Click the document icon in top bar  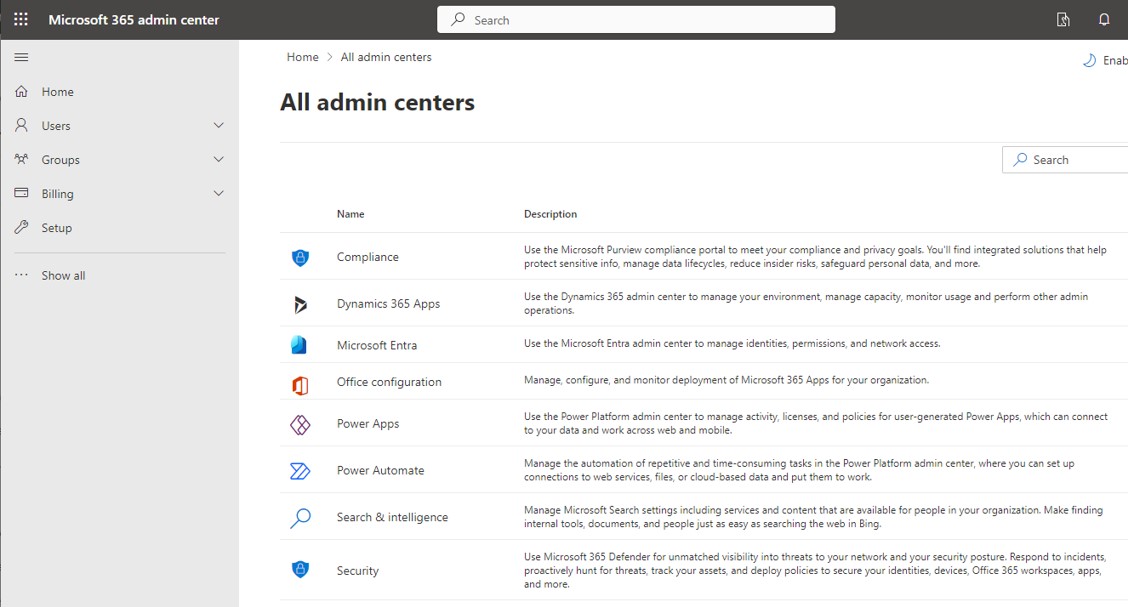(x=1063, y=20)
